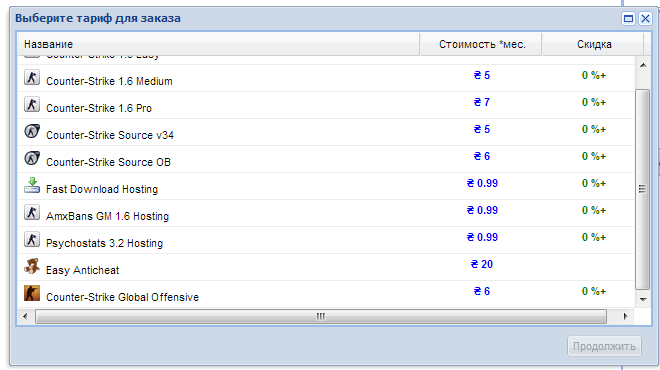Click the 0 %+ discount for Fast Download Hosting
Viewport: 660px width, 370px height.
tap(594, 184)
